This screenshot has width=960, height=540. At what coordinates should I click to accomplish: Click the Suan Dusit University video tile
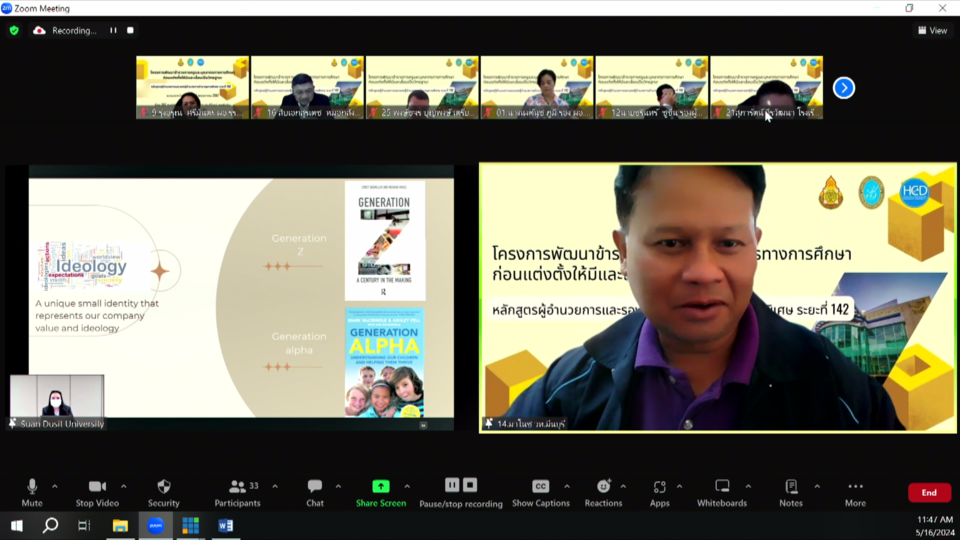tap(57, 401)
